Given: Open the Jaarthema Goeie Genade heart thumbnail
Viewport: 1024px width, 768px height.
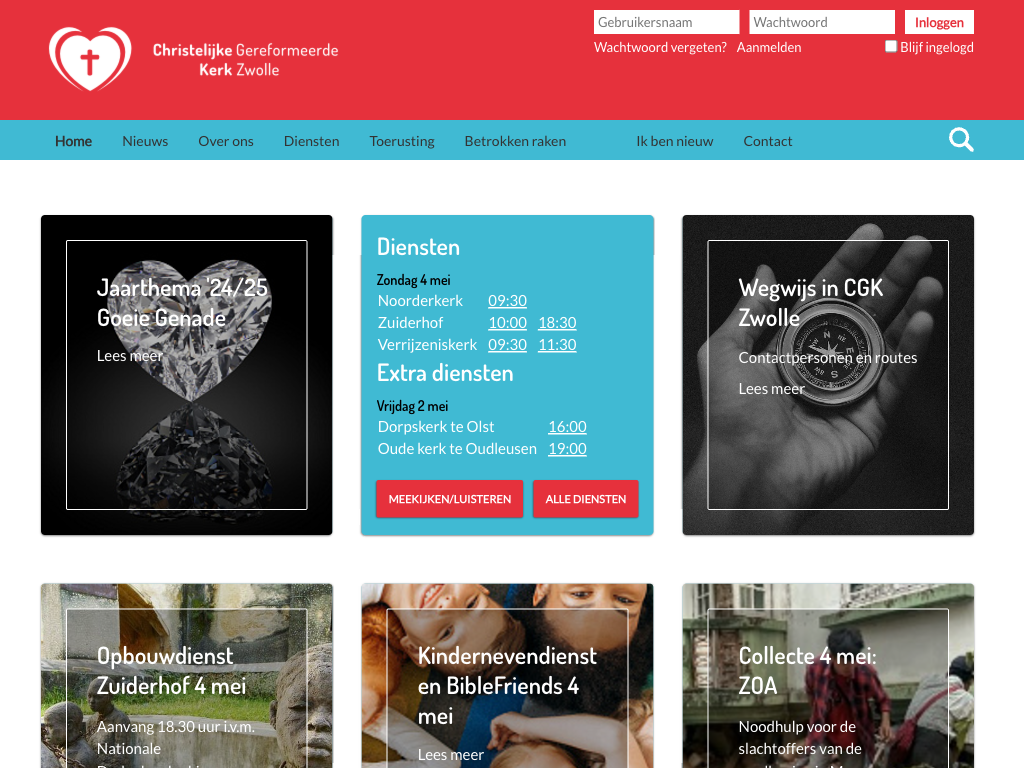Looking at the screenshot, I should [187, 375].
